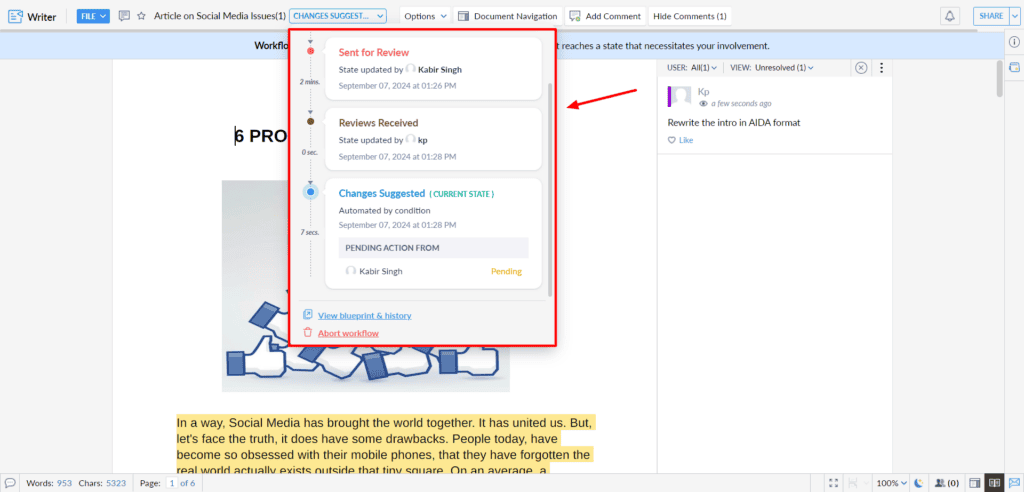Select the comment text Rewrite the intro in AIDA format
Screen dimensions: 1024x492
[733, 122]
